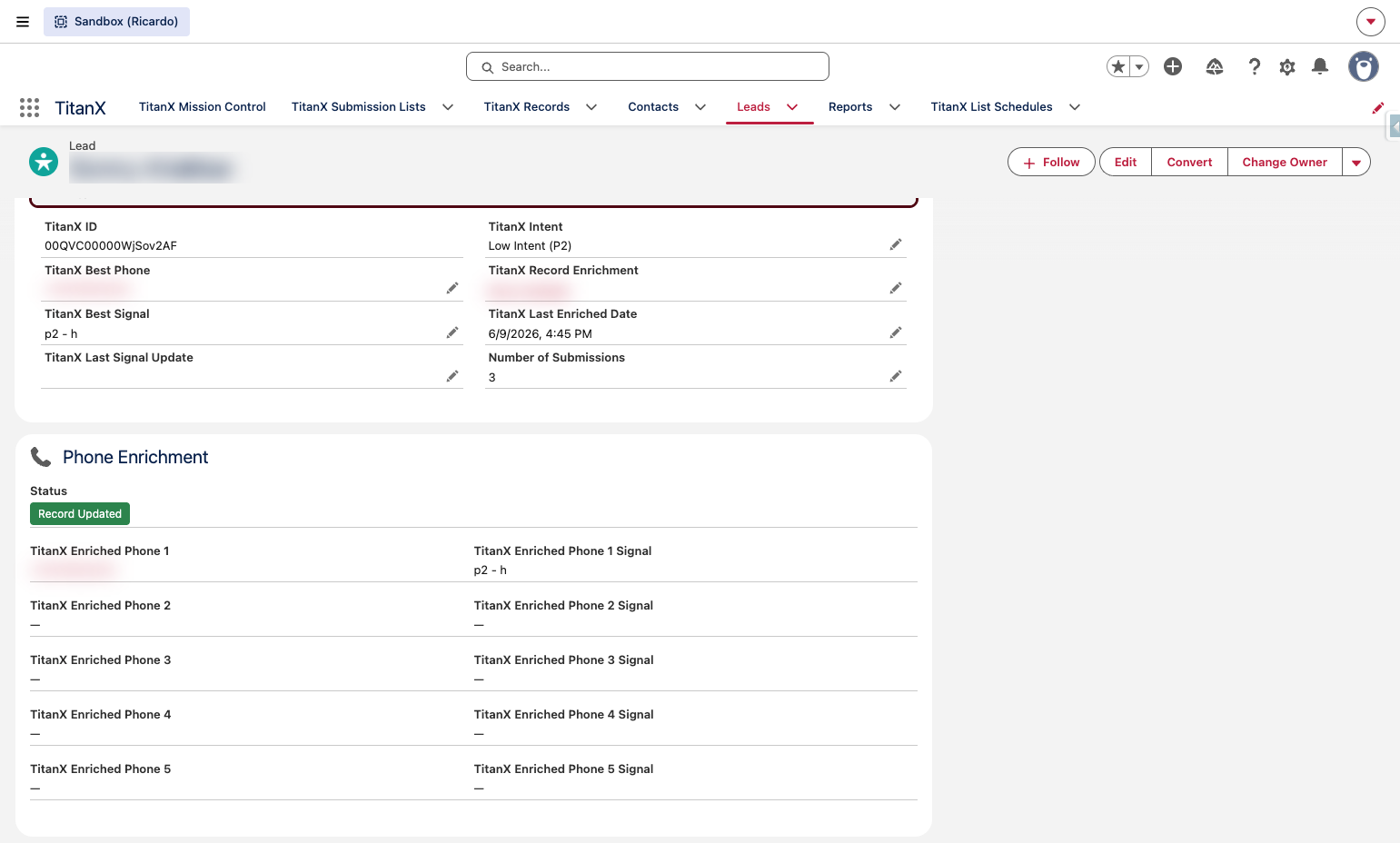Screen dimensions: 1400x843
Task: Click the red pencil to edit navigation
Action: coord(1378,107)
